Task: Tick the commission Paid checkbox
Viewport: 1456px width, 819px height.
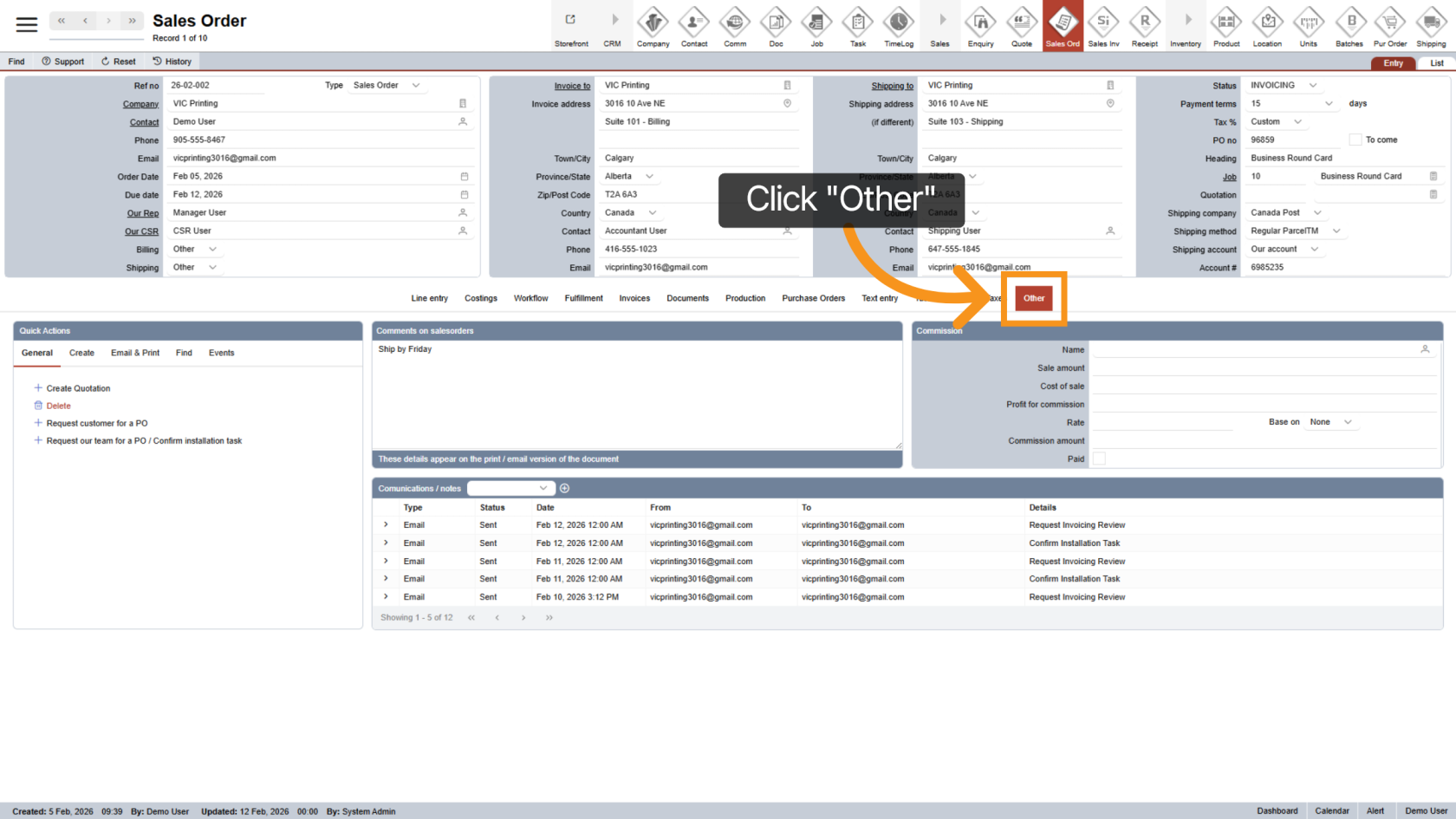Action: [1099, 458]
